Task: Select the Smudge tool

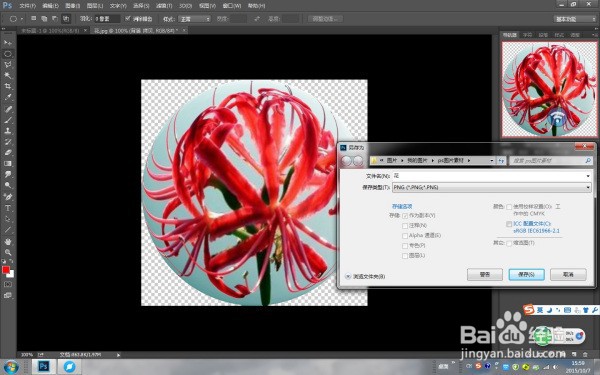Action: coord(8,174)
